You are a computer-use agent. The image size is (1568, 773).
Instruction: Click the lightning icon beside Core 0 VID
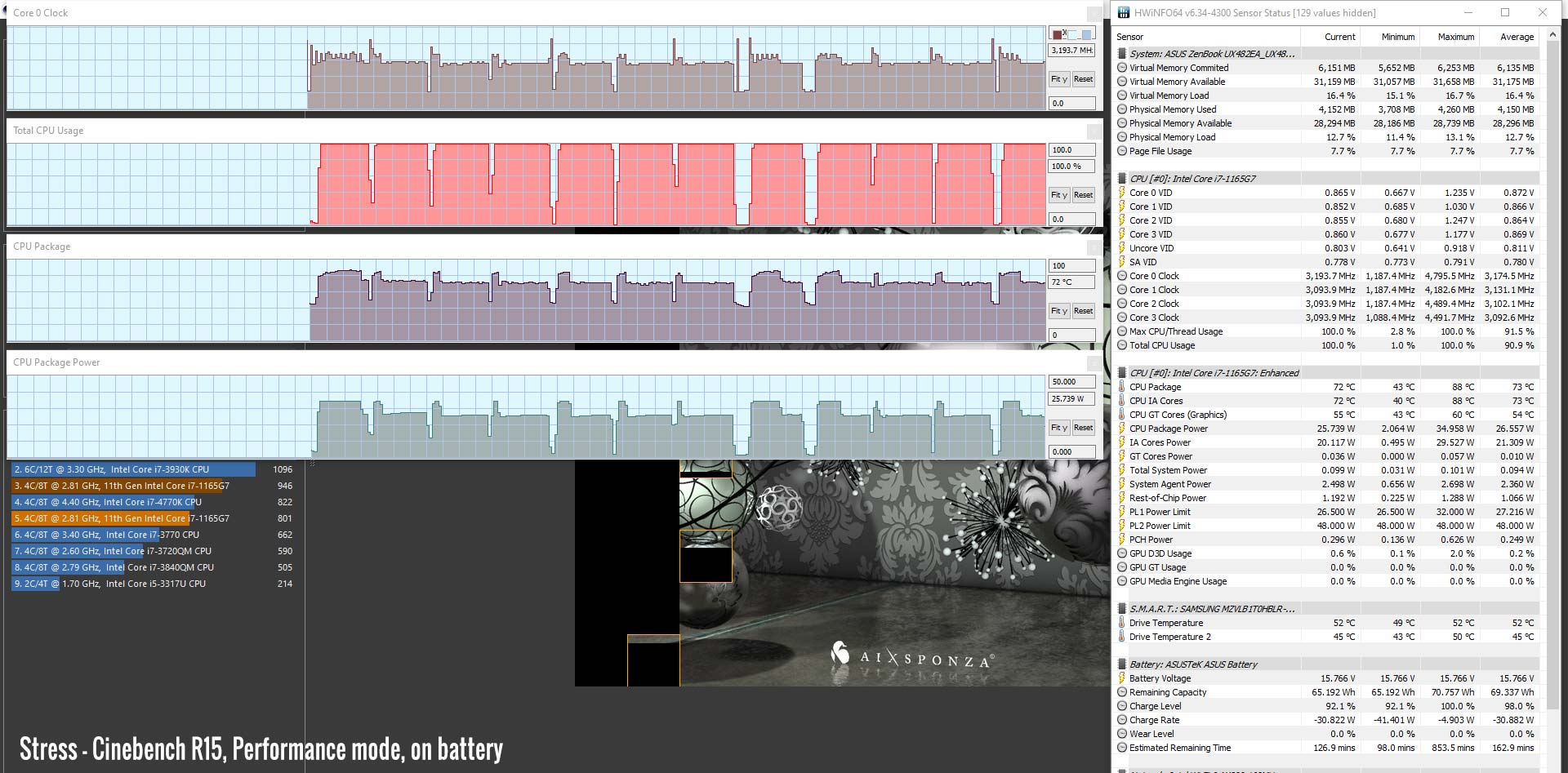click(x=1122, y=193)
